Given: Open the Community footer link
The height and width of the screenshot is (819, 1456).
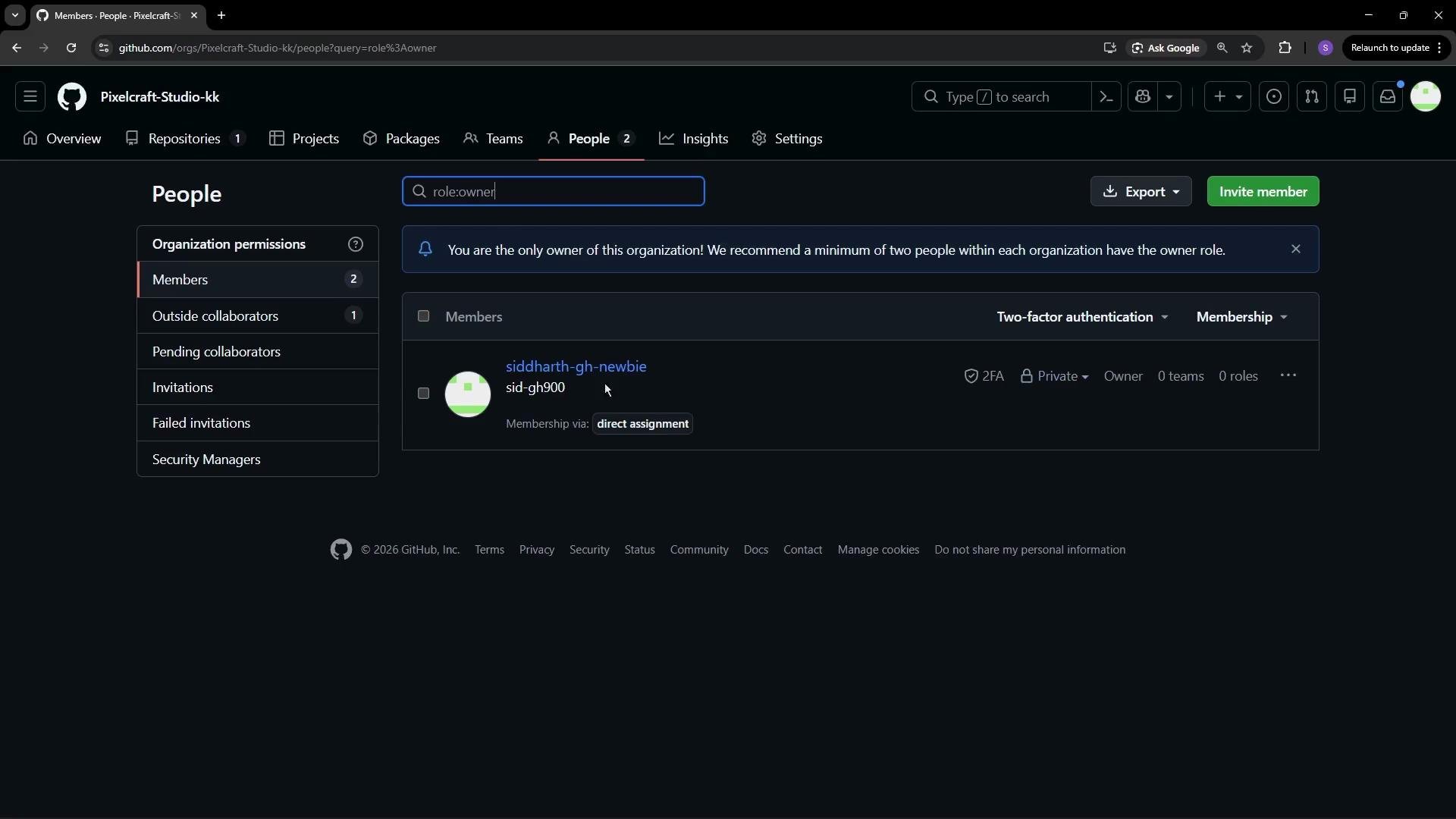Looking at the screenshot, I should pyautogui.click(x=699, y=550).
